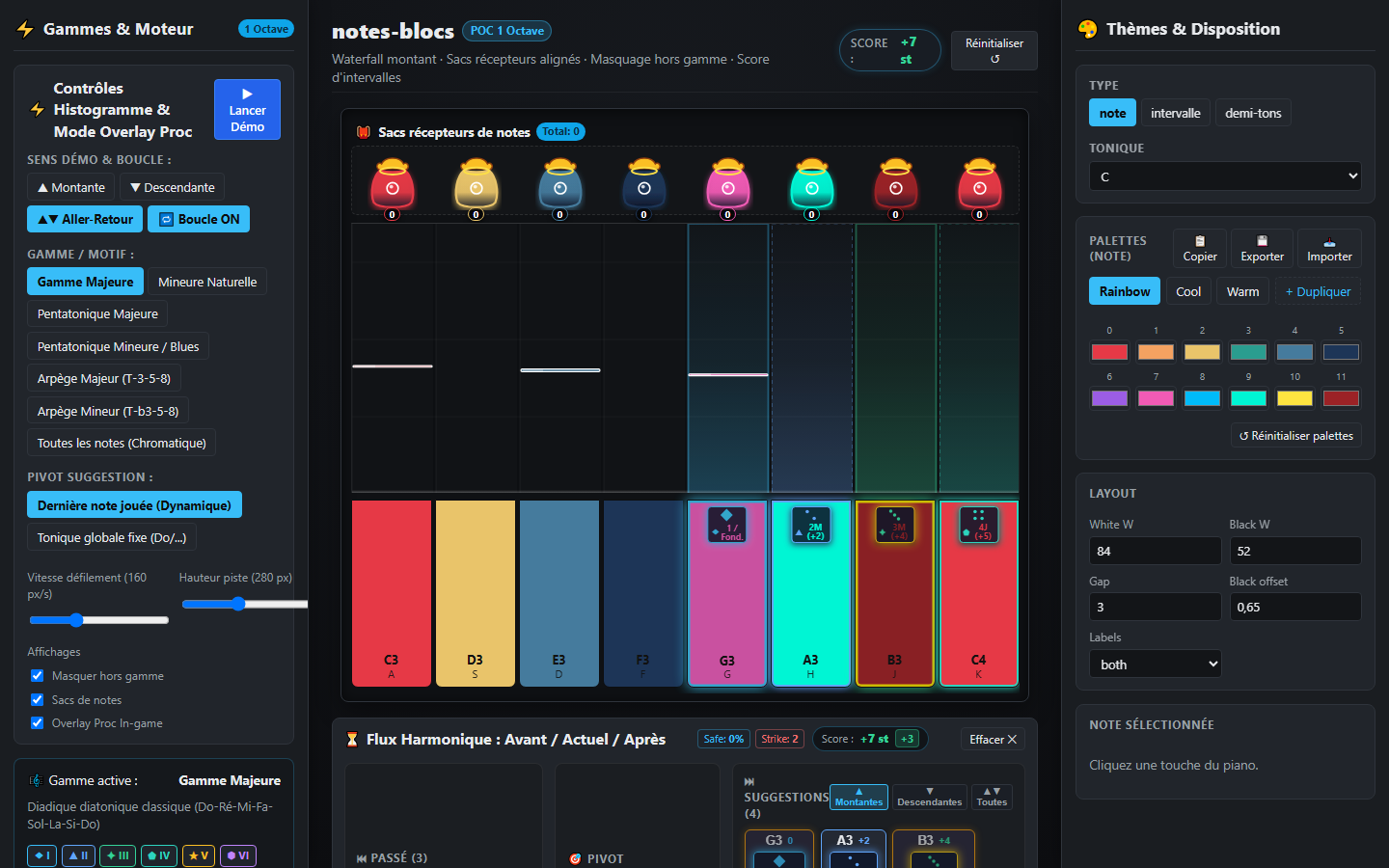The image size is (1389, 868).
Task: Open the Labels dropdown showing both
Action: (1155, 665)
